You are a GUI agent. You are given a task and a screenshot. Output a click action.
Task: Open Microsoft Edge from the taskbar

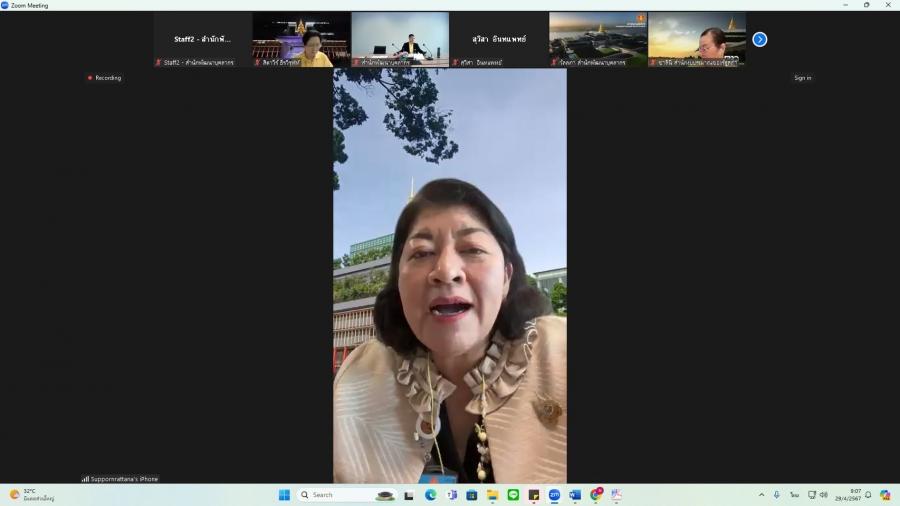tap(430, 495)
